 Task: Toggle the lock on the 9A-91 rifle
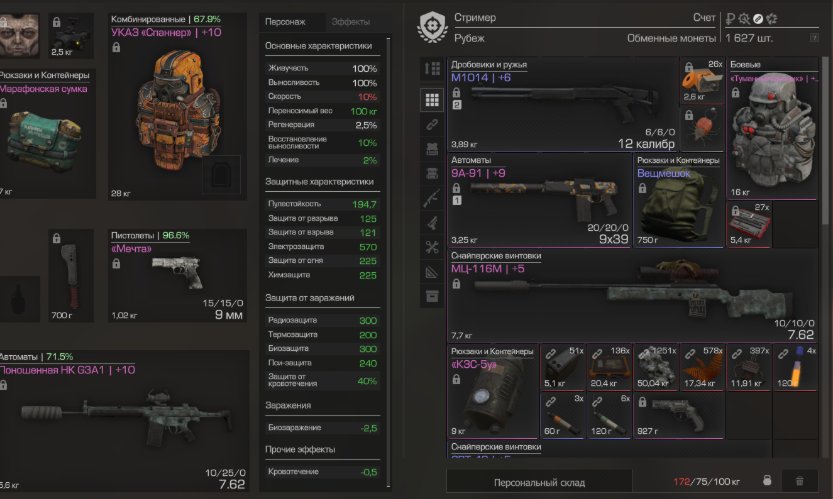click(456, 188)
